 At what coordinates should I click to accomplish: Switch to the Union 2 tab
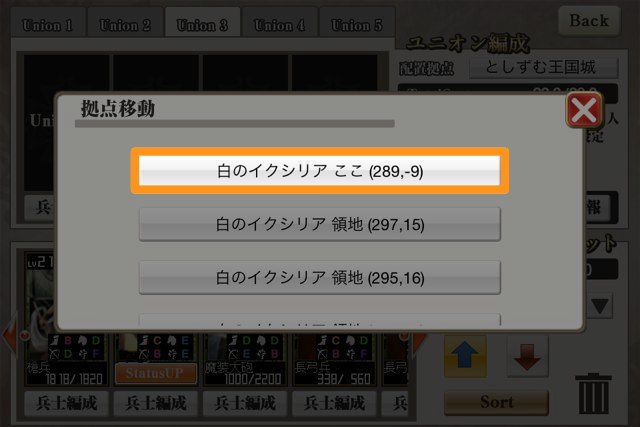pyautogui.click(x=125, y=25)
